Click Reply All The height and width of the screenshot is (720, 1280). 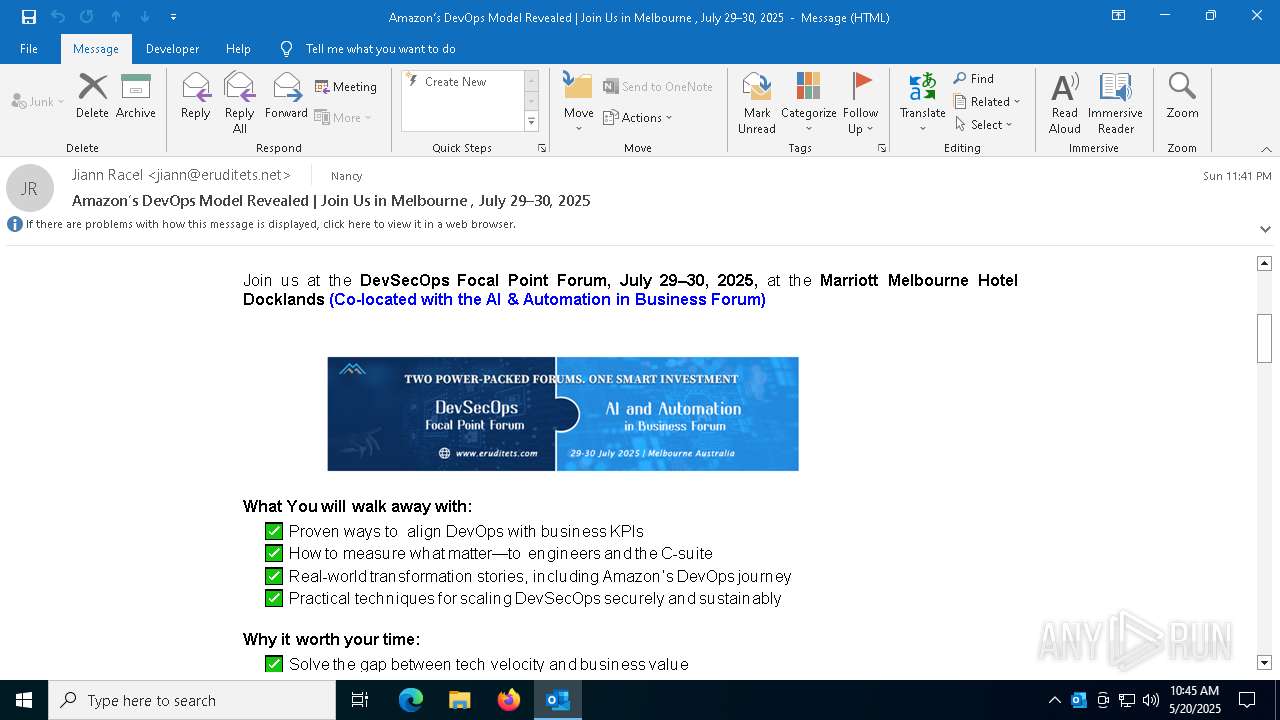point(239,103)
